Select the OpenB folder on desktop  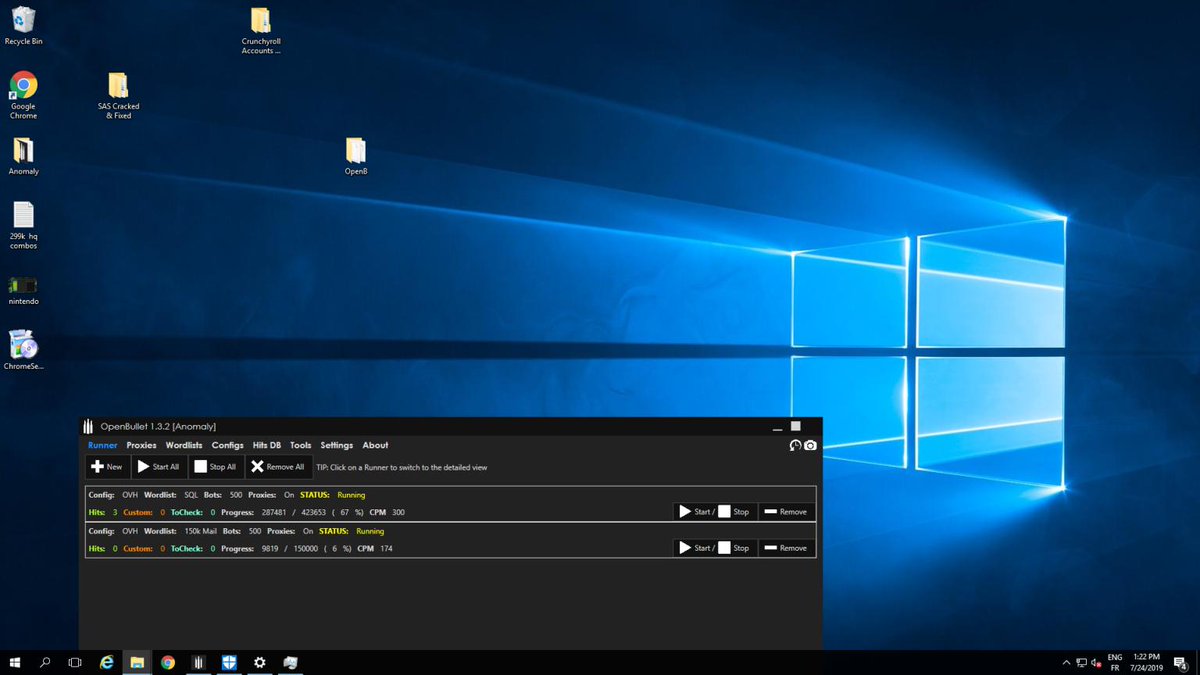tap(356, 156)
